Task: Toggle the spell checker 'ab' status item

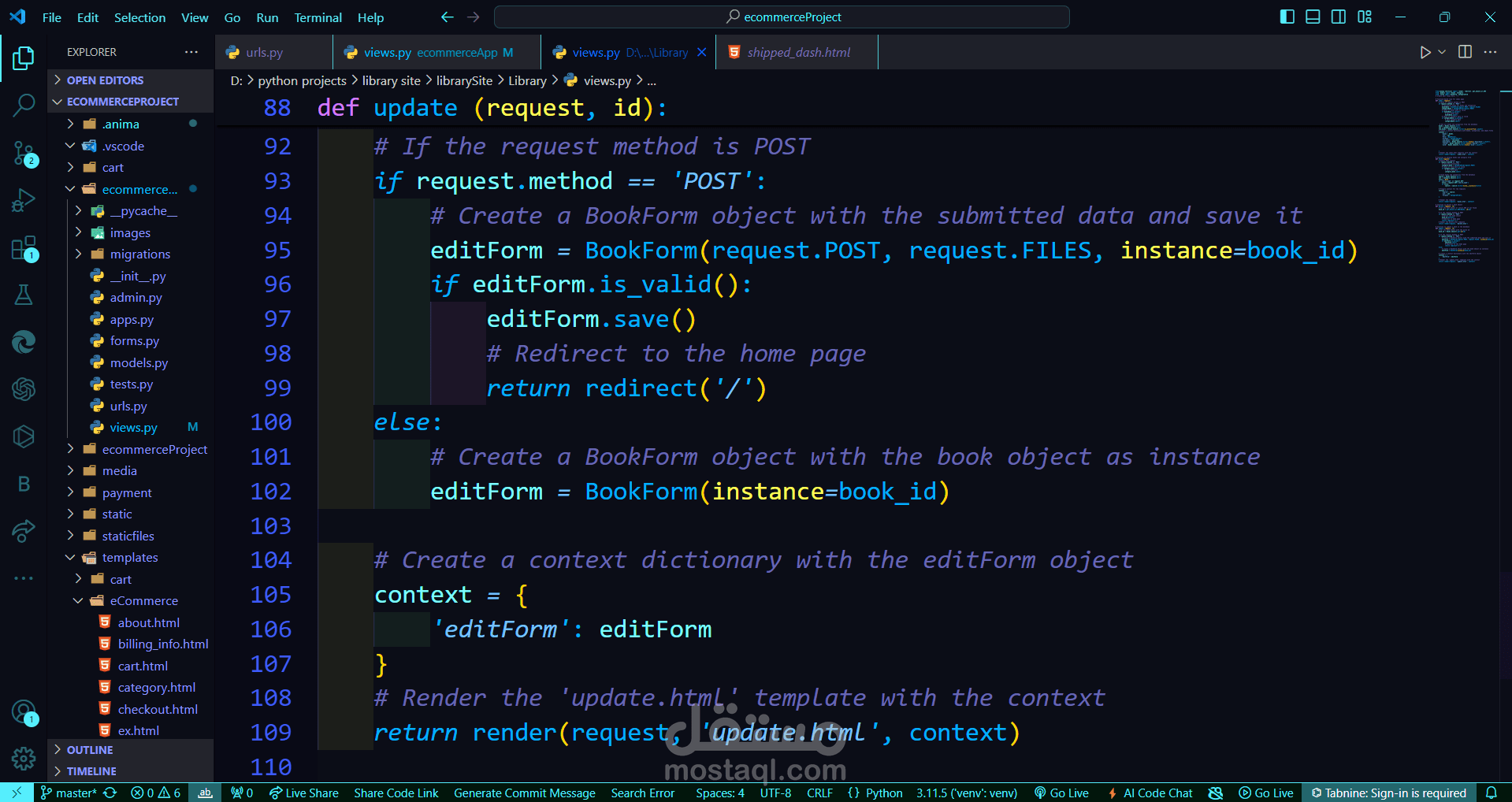Action: click(205, 793)
